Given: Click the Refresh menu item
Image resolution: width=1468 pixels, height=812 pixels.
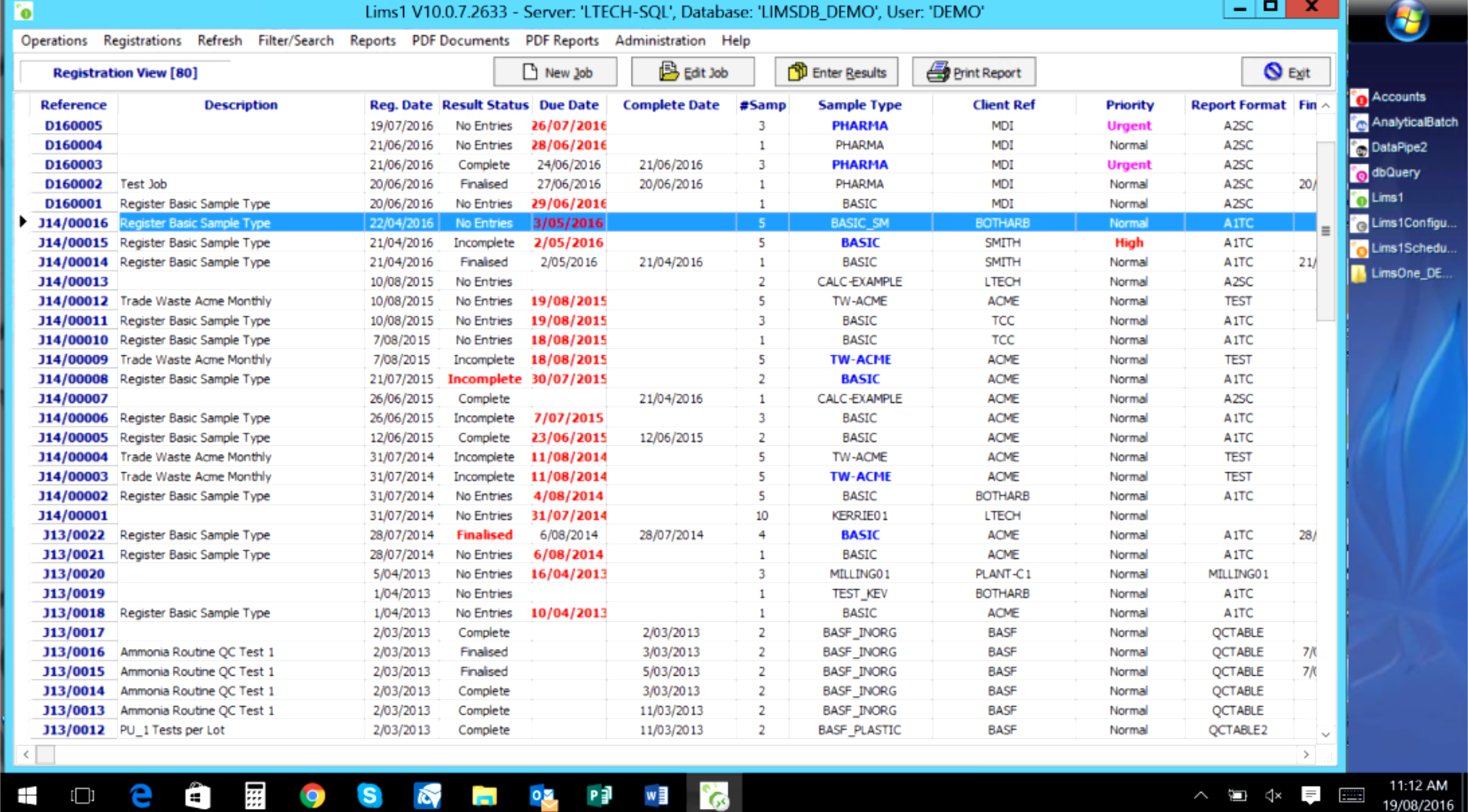Looking at the screenshot, I should (x=219, y=41).
